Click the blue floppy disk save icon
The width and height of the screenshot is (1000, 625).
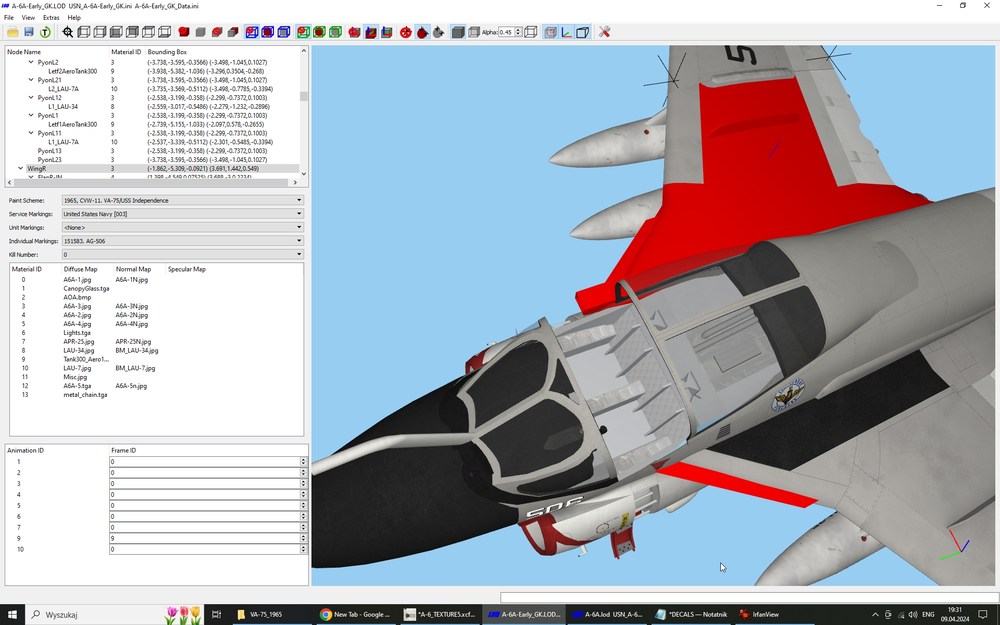pos(29,32)
